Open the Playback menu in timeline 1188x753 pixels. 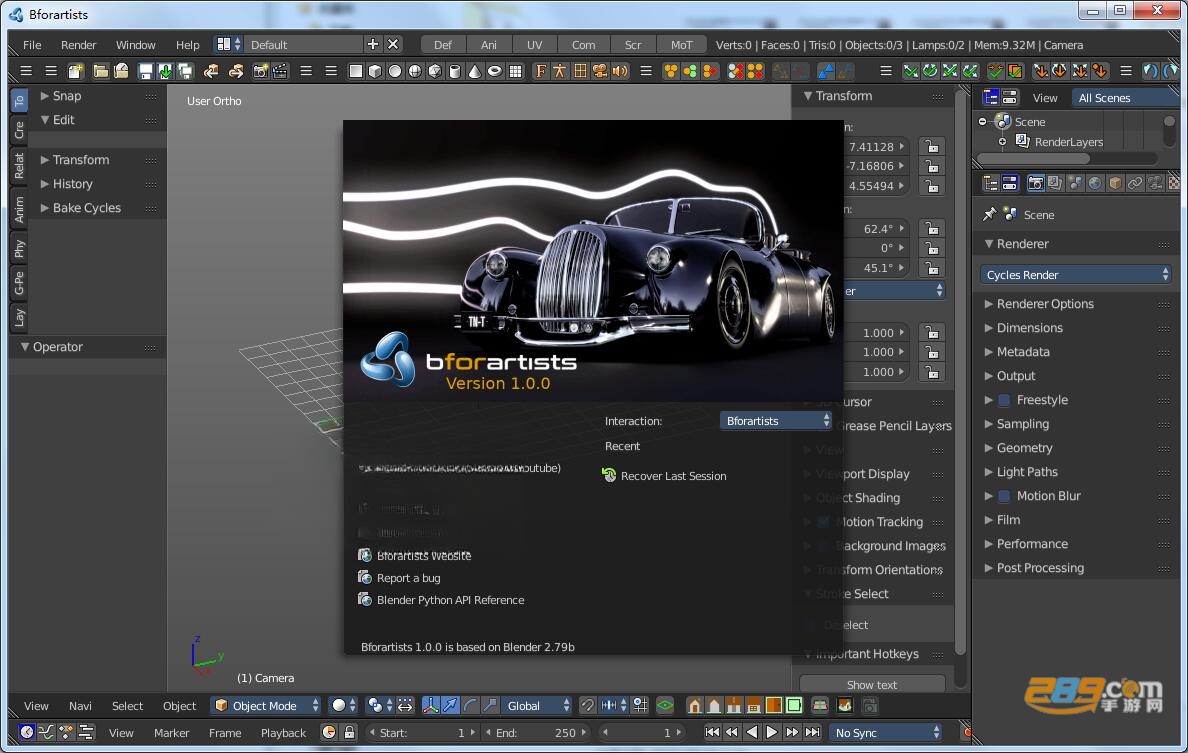283,733
